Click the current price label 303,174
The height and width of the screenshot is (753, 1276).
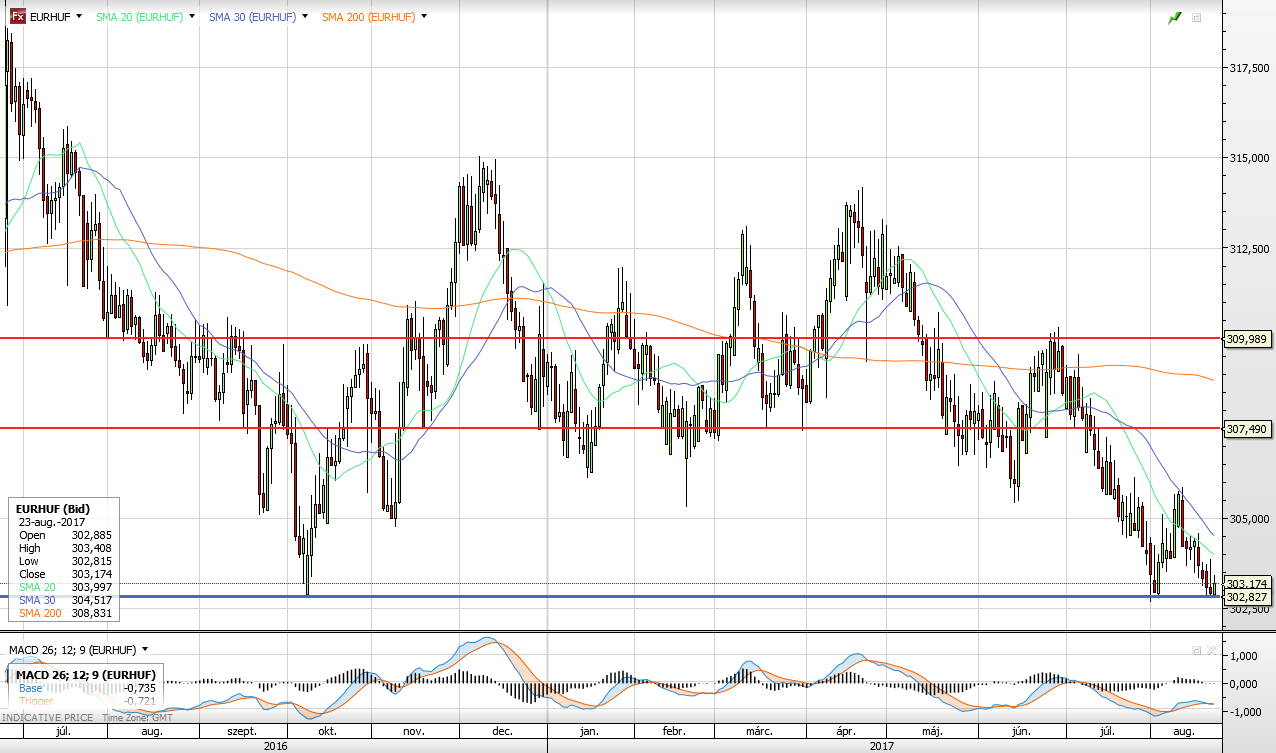[x=1247, y=583]
